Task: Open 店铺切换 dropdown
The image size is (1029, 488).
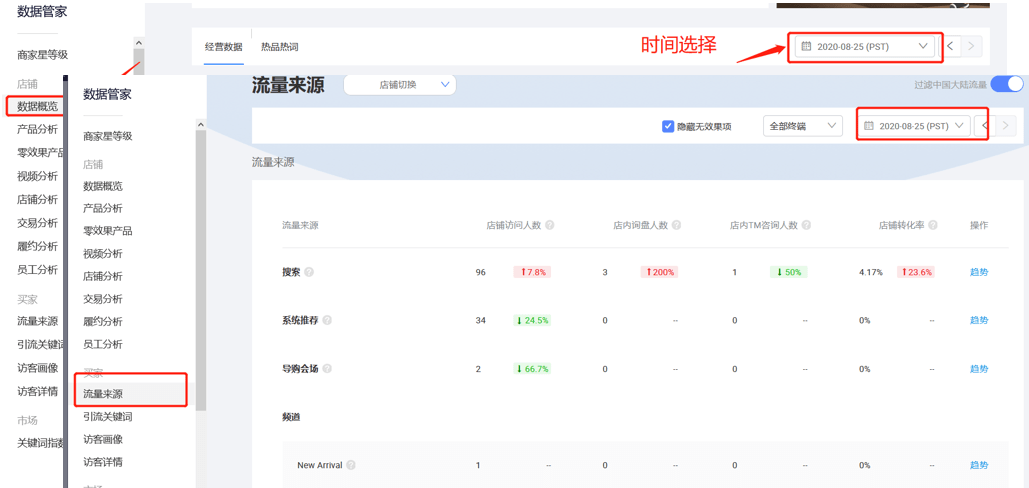Action: pos(400,85)
